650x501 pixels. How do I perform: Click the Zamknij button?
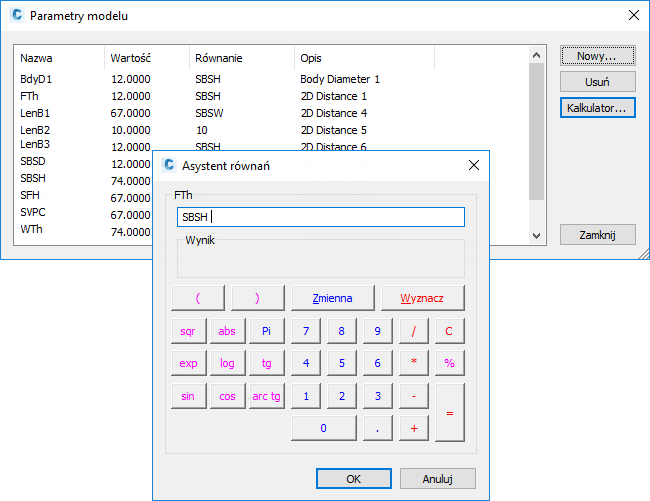click(597, 235)
